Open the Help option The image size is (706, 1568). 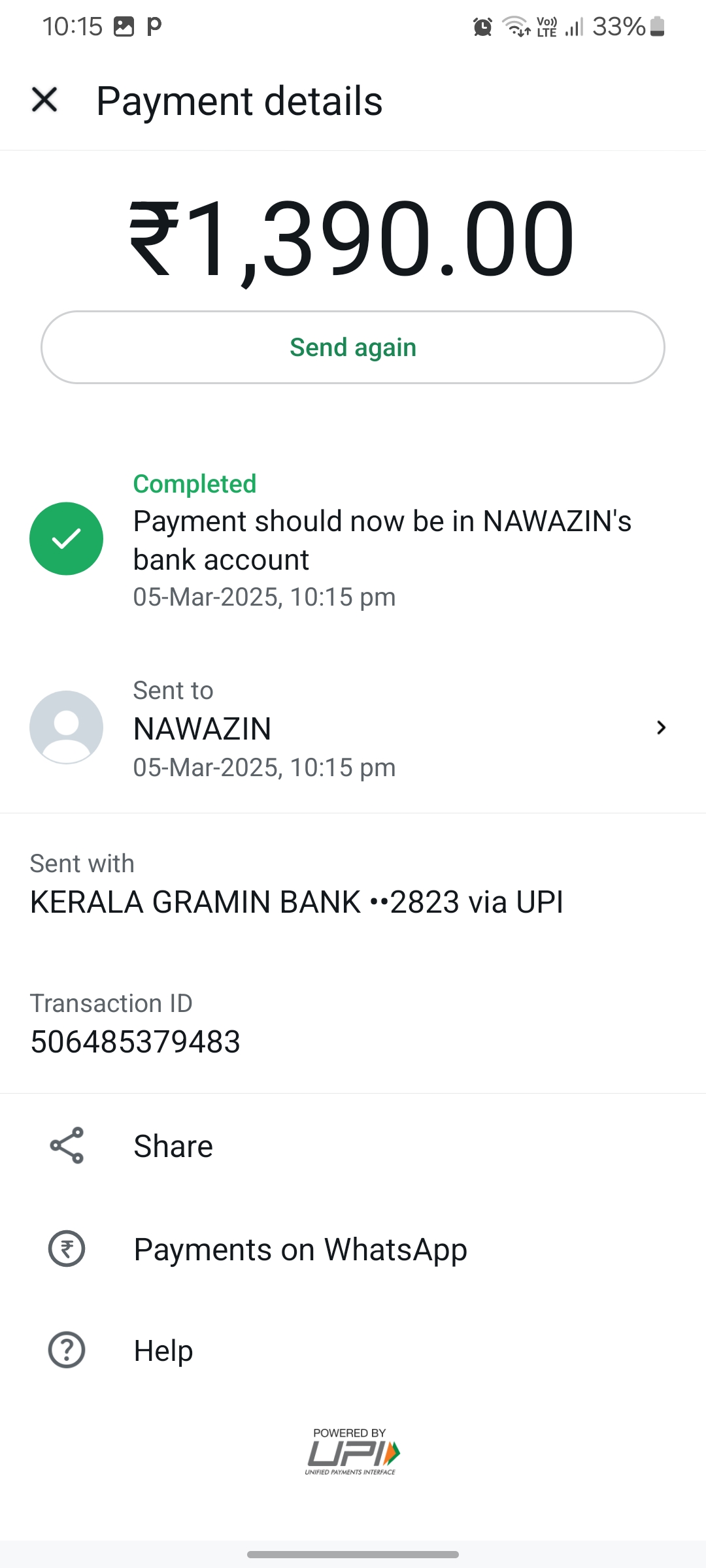(x=163, y=1350)
